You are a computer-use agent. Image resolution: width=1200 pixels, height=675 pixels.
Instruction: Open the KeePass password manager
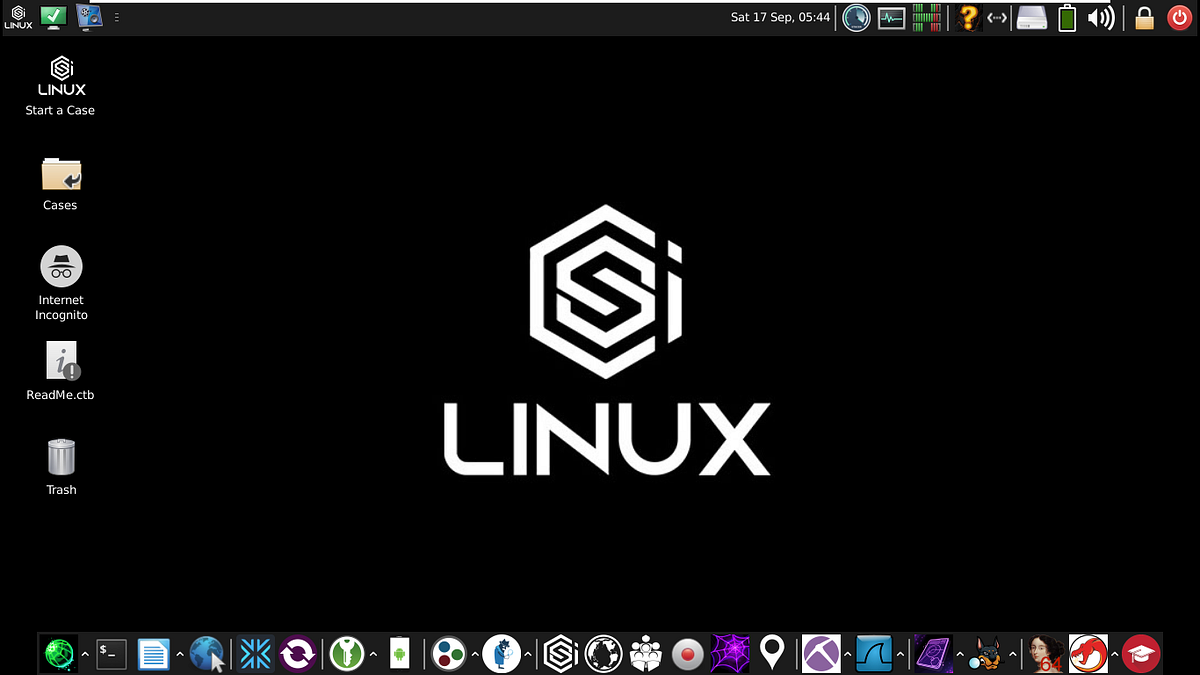[x=347, y=653]
